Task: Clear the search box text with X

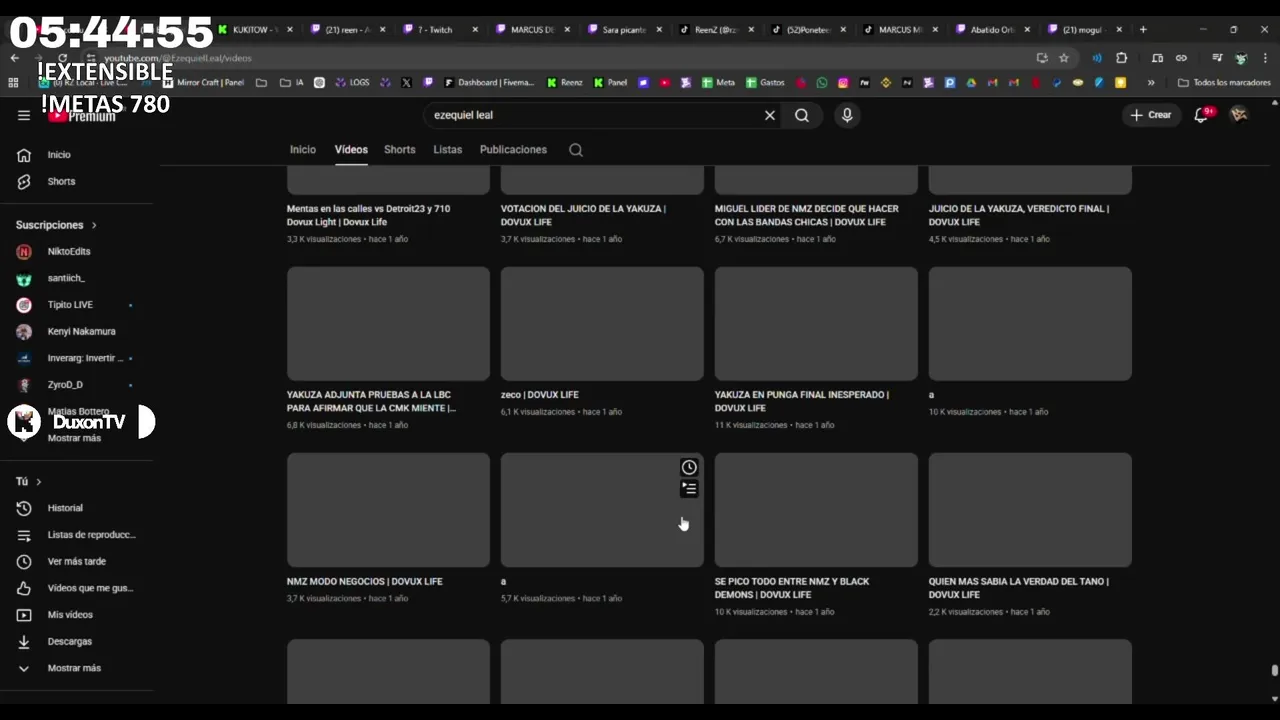Action: click(x=770, y=115)
